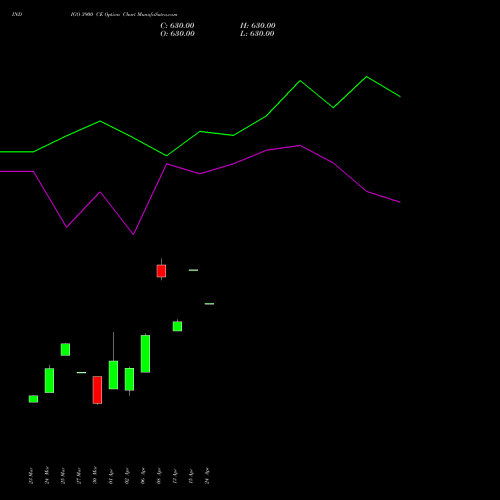Image resolution: width=500 pixels, height=500 pixels.
Task: Click the close value C: 630.00
Action: pyautogui.click(x=177, y=26)
